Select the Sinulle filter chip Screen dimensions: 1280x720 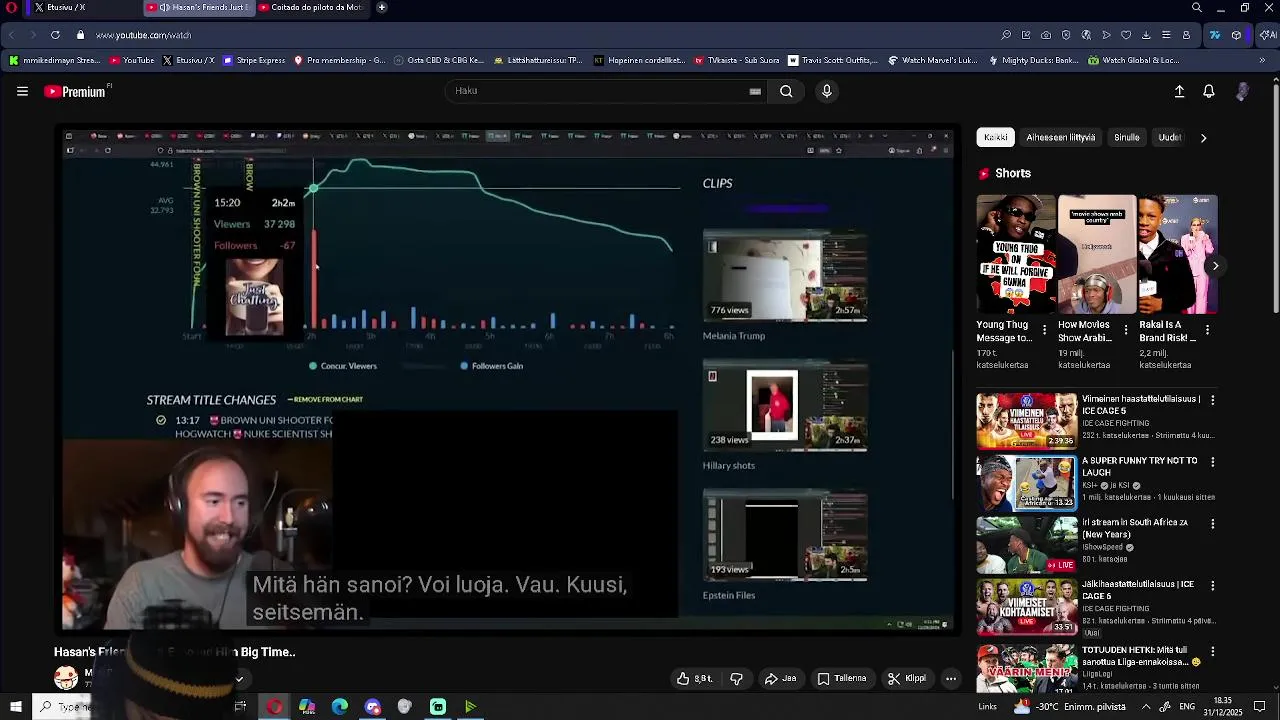1127,138
